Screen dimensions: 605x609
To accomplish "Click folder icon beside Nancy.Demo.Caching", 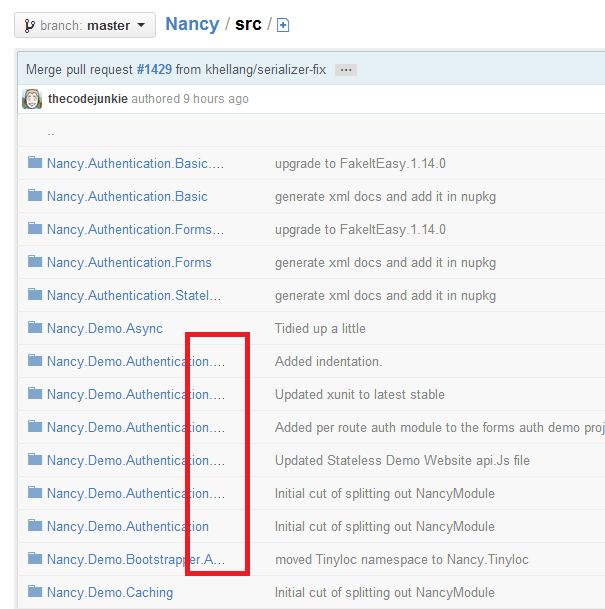I will tap(35, 592).
